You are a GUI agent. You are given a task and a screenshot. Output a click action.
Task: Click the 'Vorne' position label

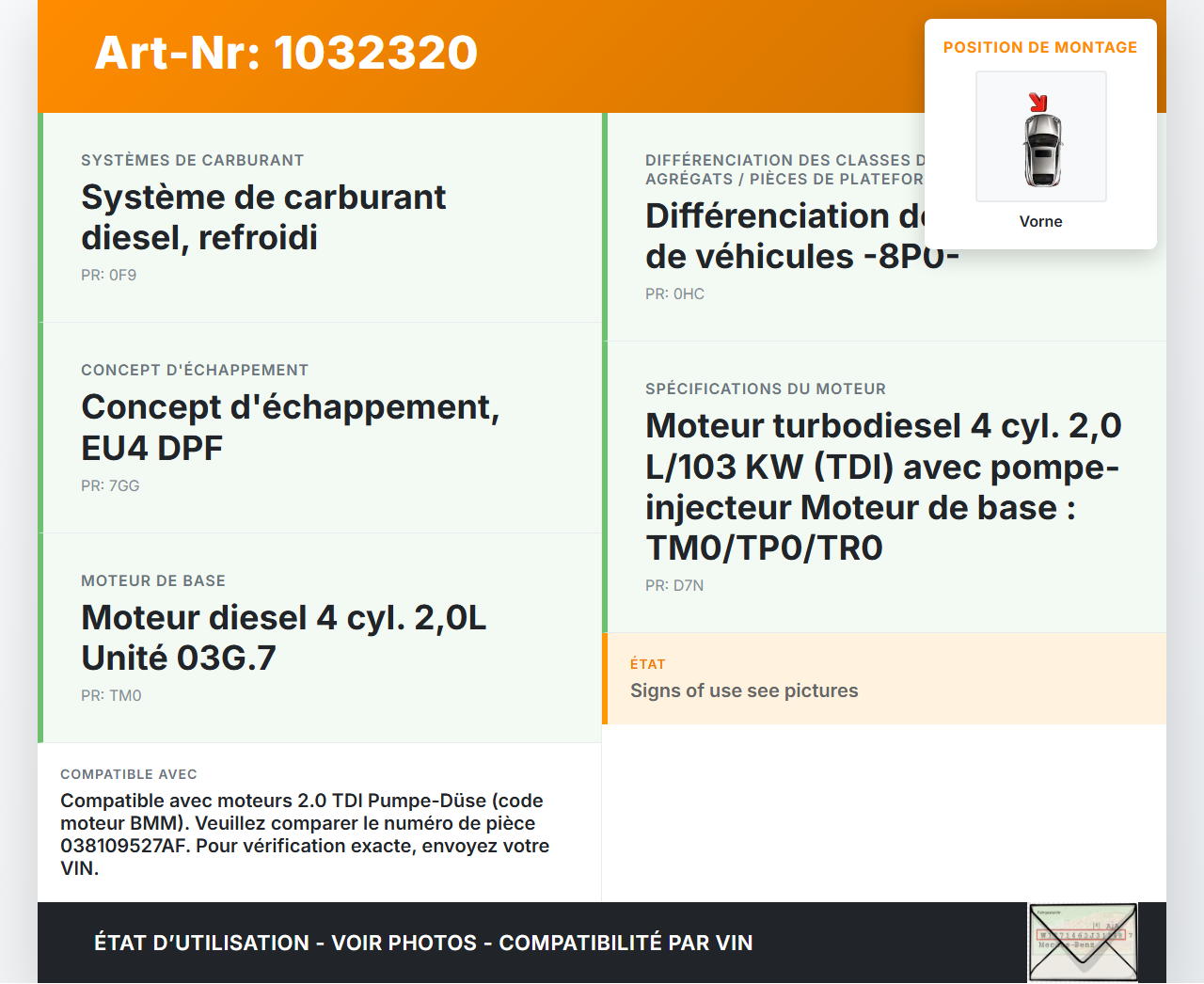click(1040, 221)
